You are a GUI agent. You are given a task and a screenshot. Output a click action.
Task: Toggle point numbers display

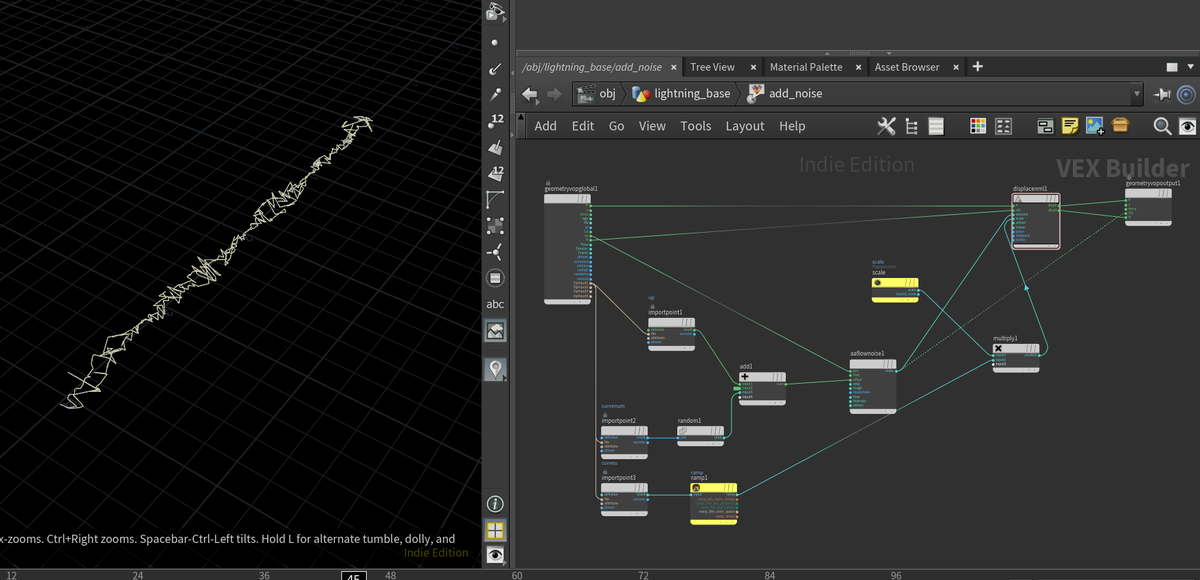pyautogui.click(x=495, y=121)
